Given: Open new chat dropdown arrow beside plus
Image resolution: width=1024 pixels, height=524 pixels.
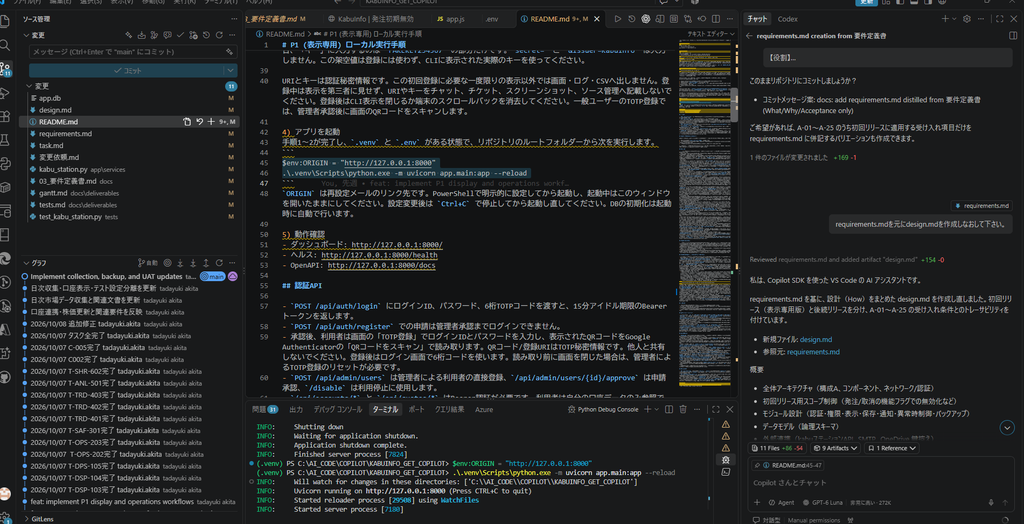Looking at the screenshot, I should tap(955, 19).
